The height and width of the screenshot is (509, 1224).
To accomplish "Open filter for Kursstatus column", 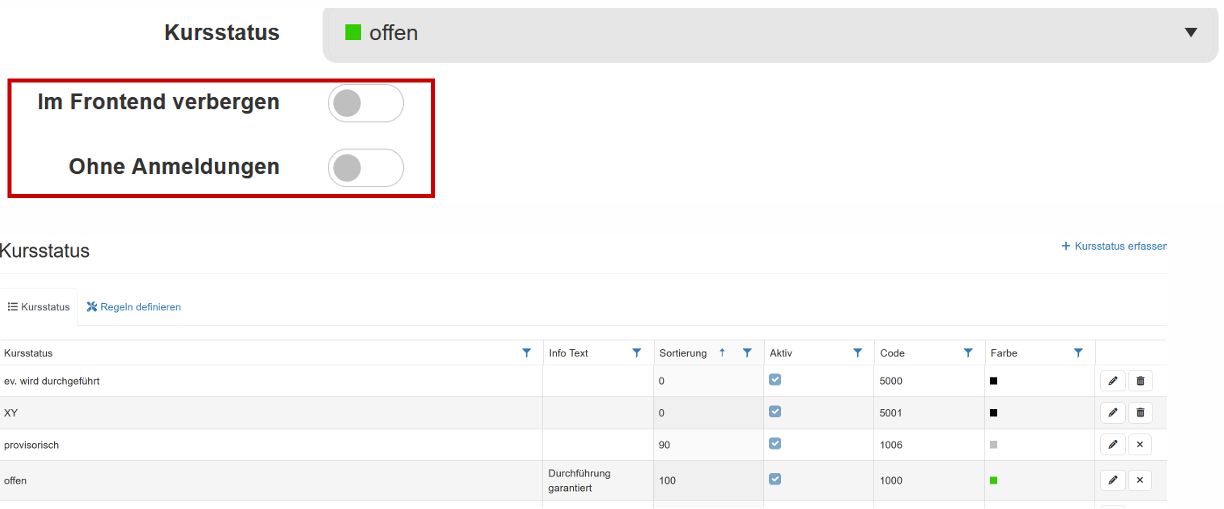I will point(527,353).
